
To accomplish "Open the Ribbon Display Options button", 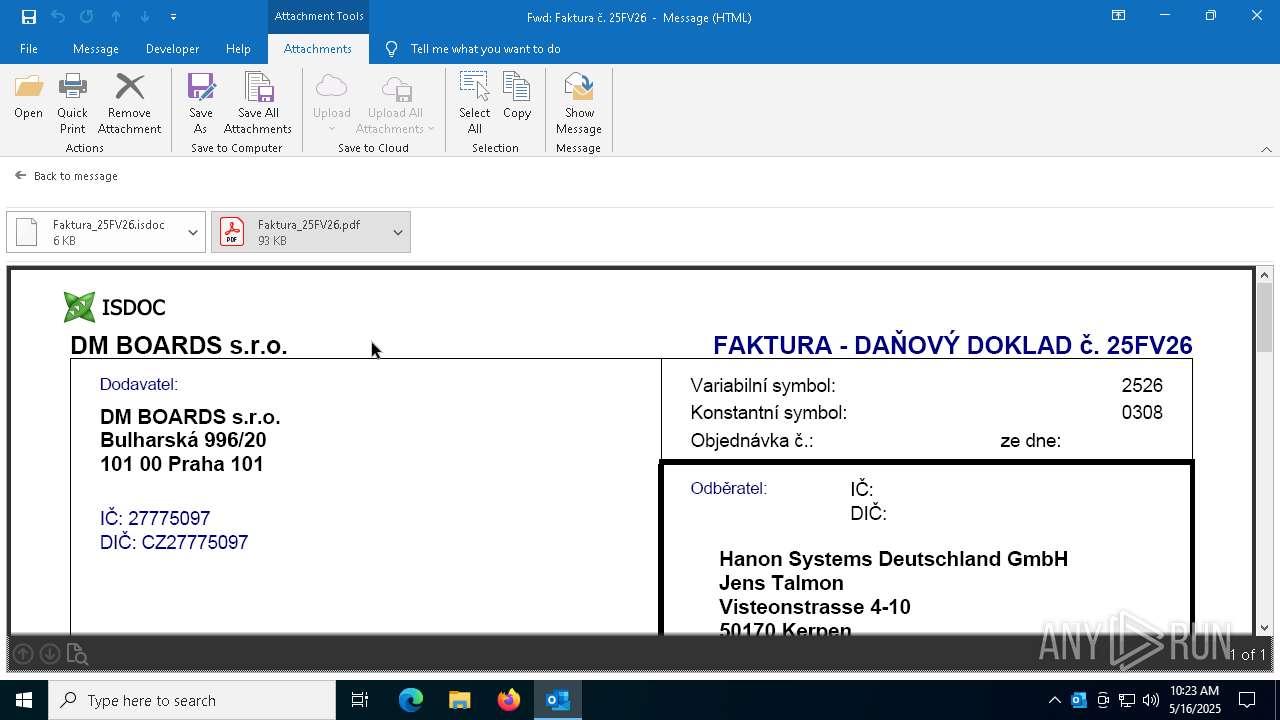I will tap(1119, 16).
